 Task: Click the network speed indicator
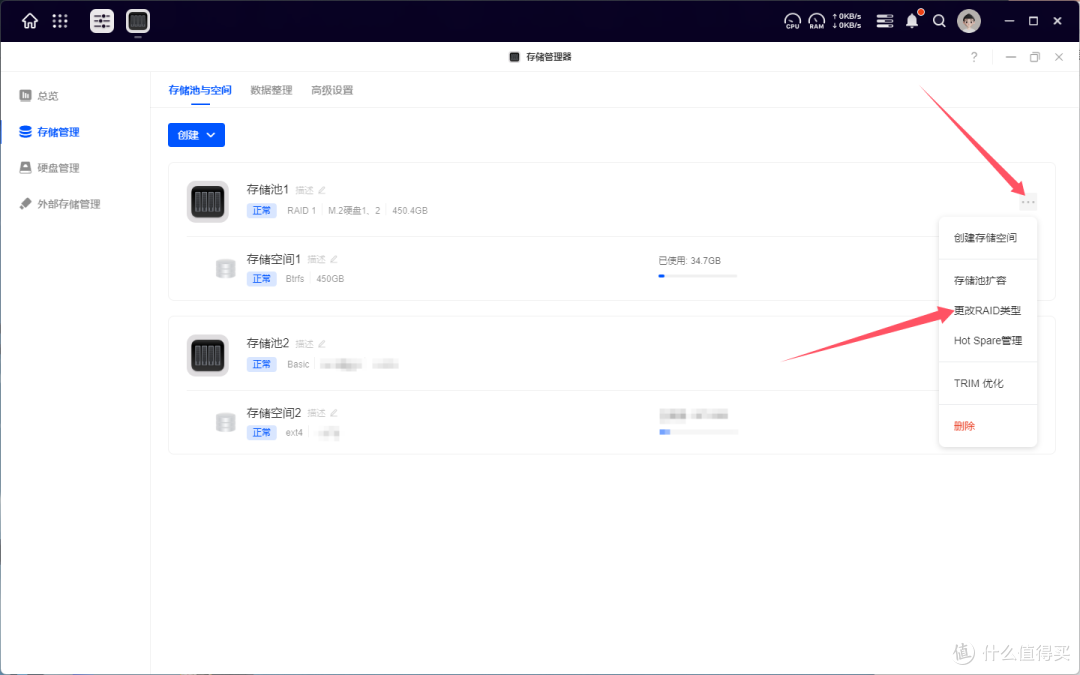(x=847, y=21)
